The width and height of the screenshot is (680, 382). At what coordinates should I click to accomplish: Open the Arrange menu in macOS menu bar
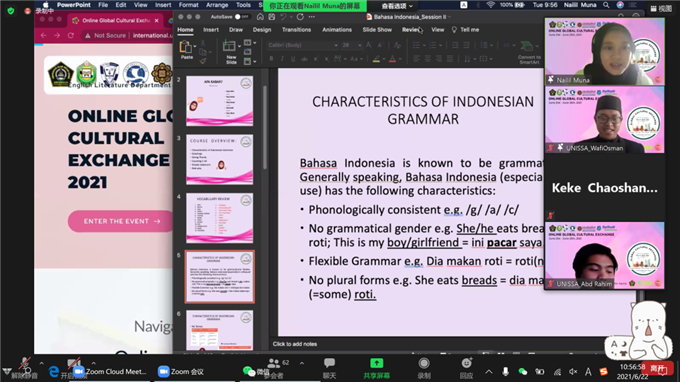pyautogui.click(x=217, y=5)
